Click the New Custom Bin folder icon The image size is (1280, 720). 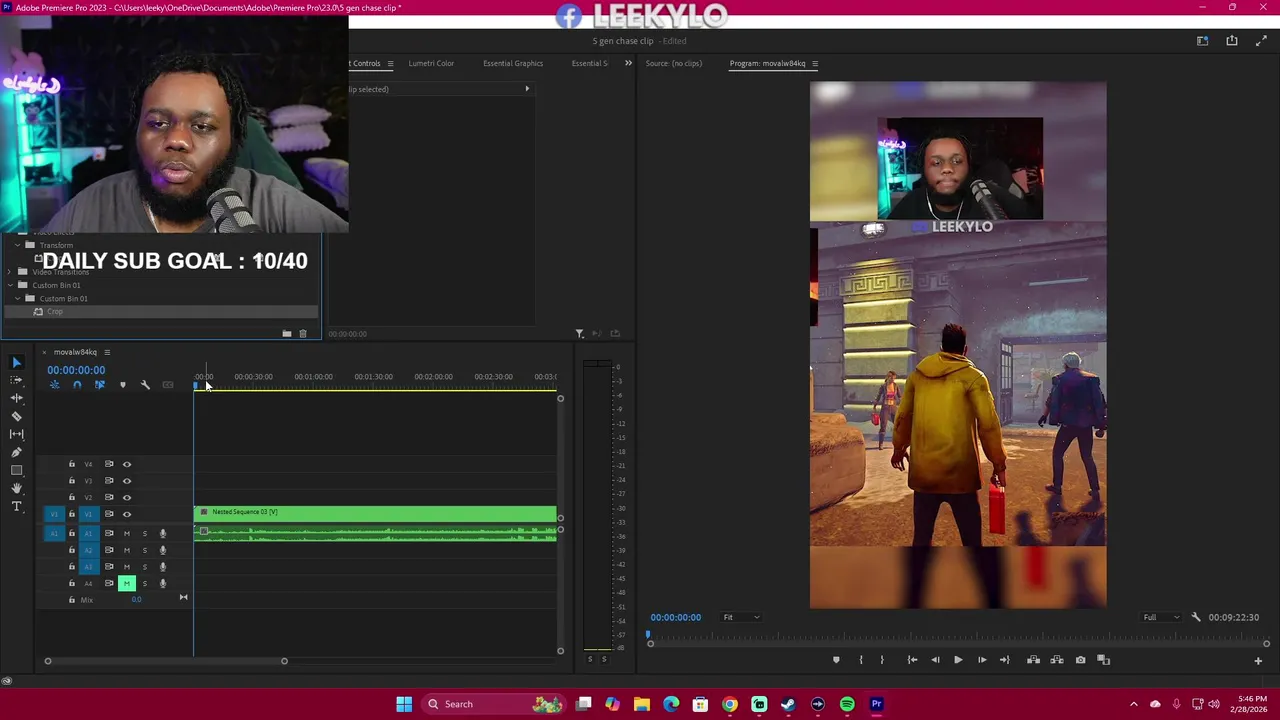coord(287,333)
